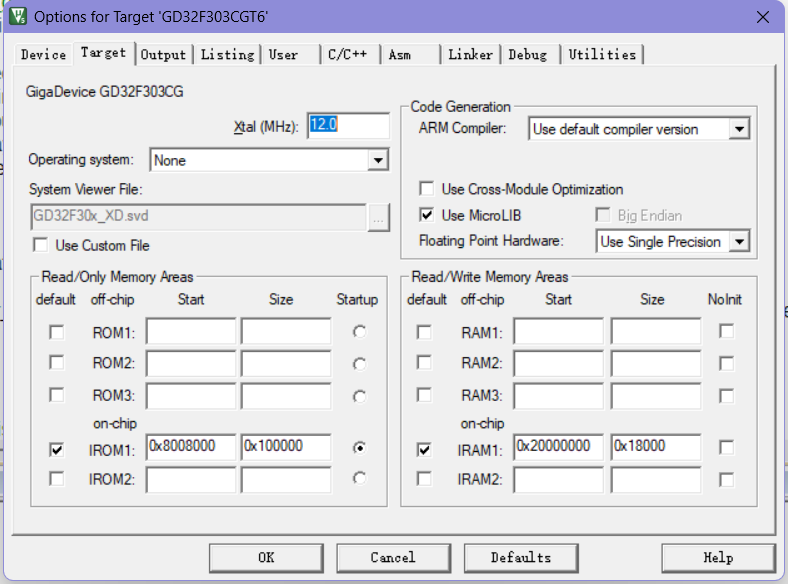Click the Keil uVision title bar icon
This screenshot has height=584, width=788.
(18, 17)
